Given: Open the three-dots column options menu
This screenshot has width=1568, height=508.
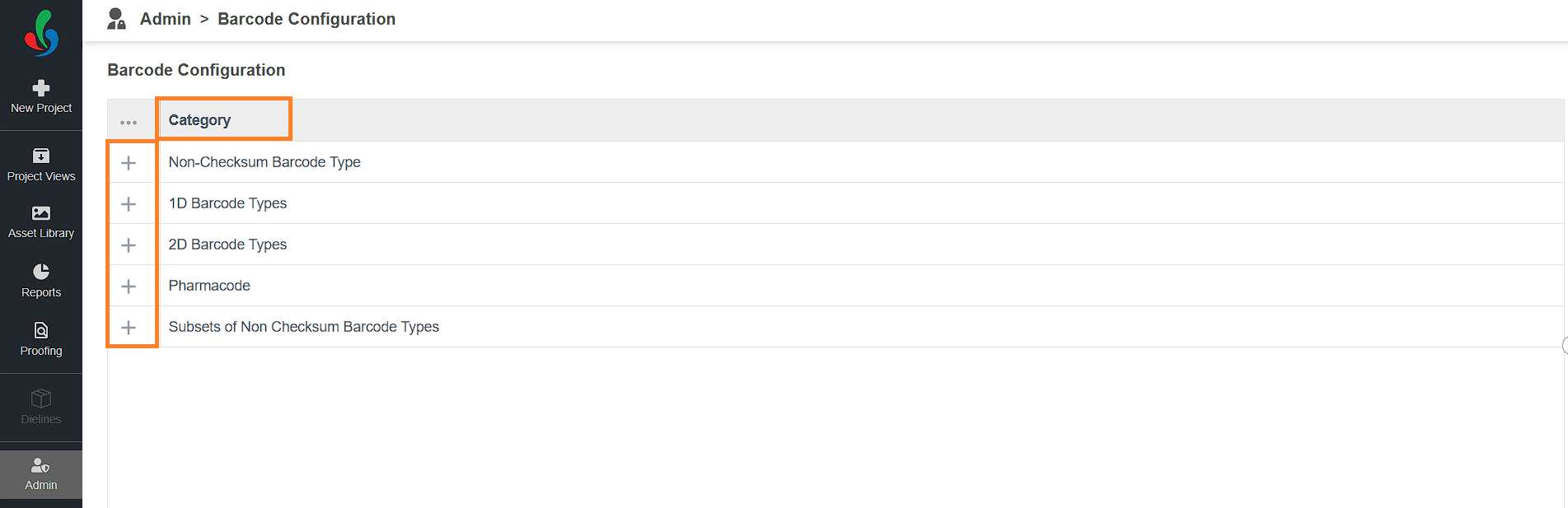Looking at the screenshot, I should click(129, 122).
